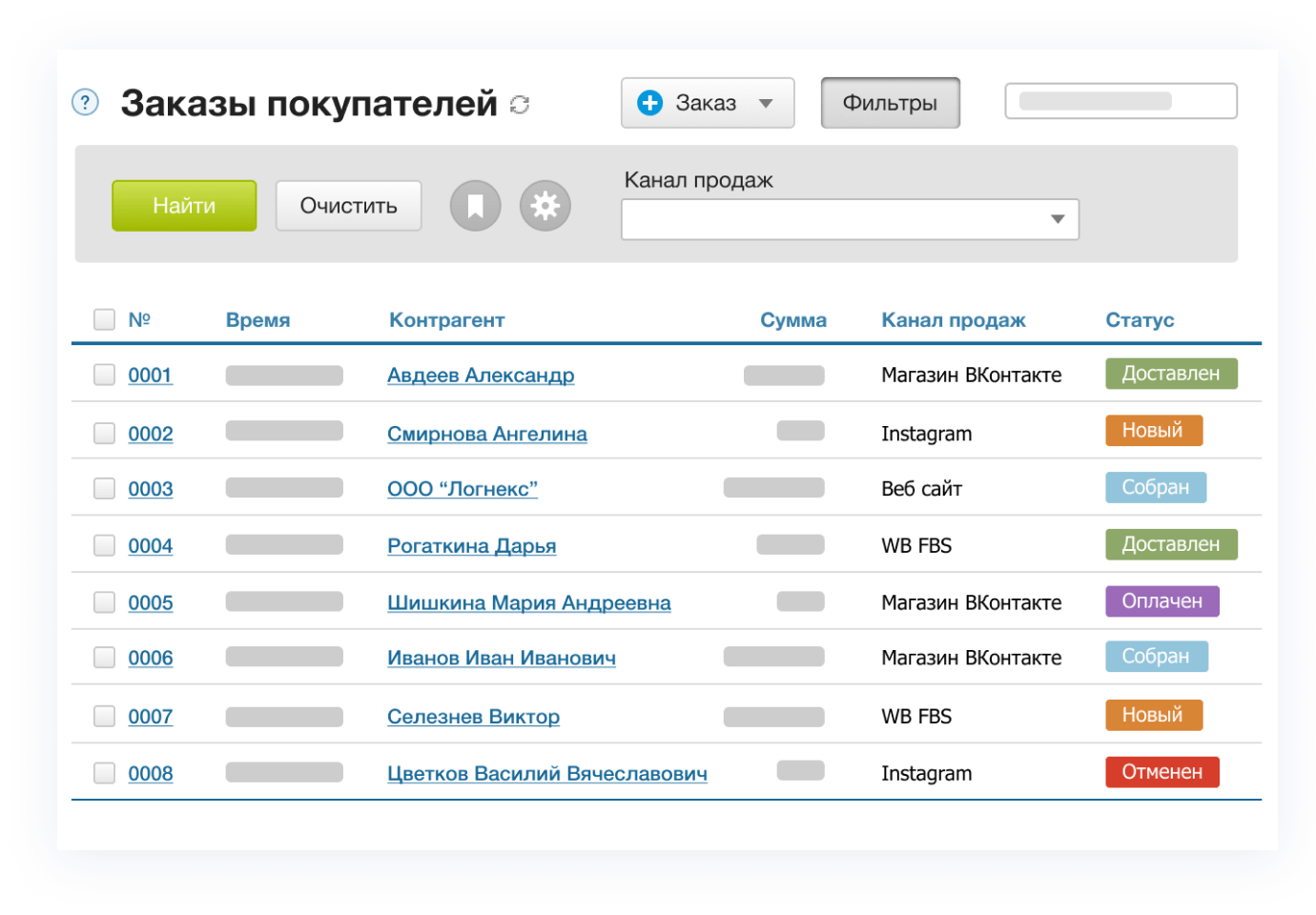
Task: Tick the checkbox for order 0008
Action: click(x=104, y=773)
